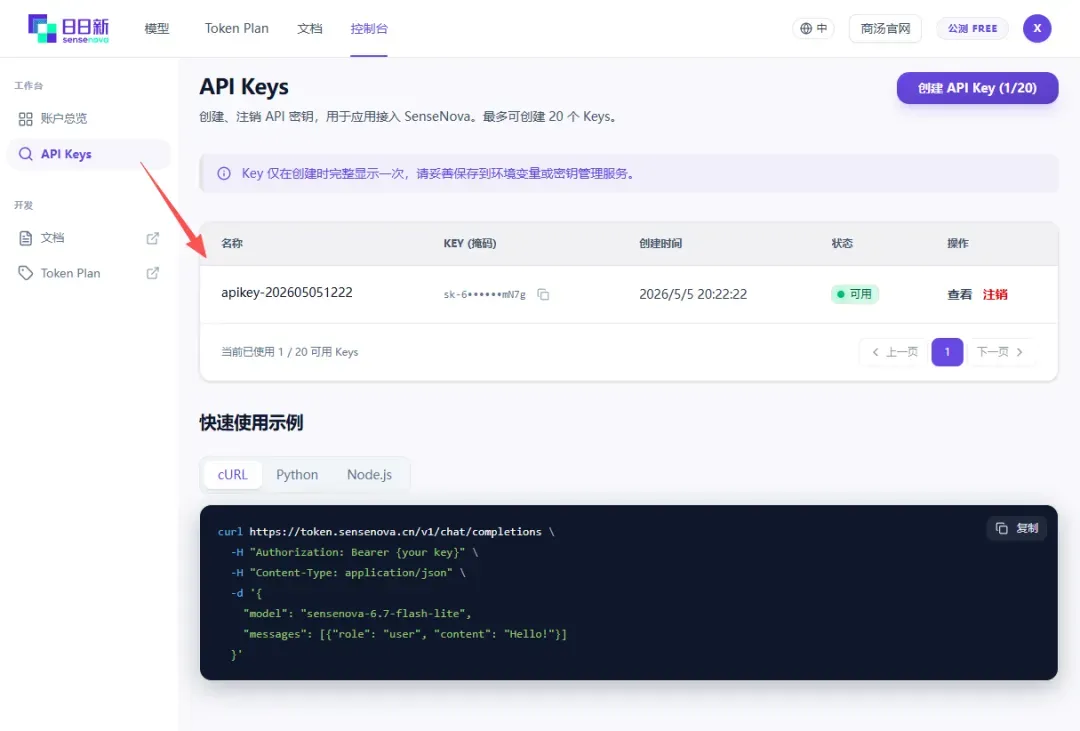Click the KEY (掩码) column header
This screenshot has width=1080, height=731.
[x=470, y=243]
